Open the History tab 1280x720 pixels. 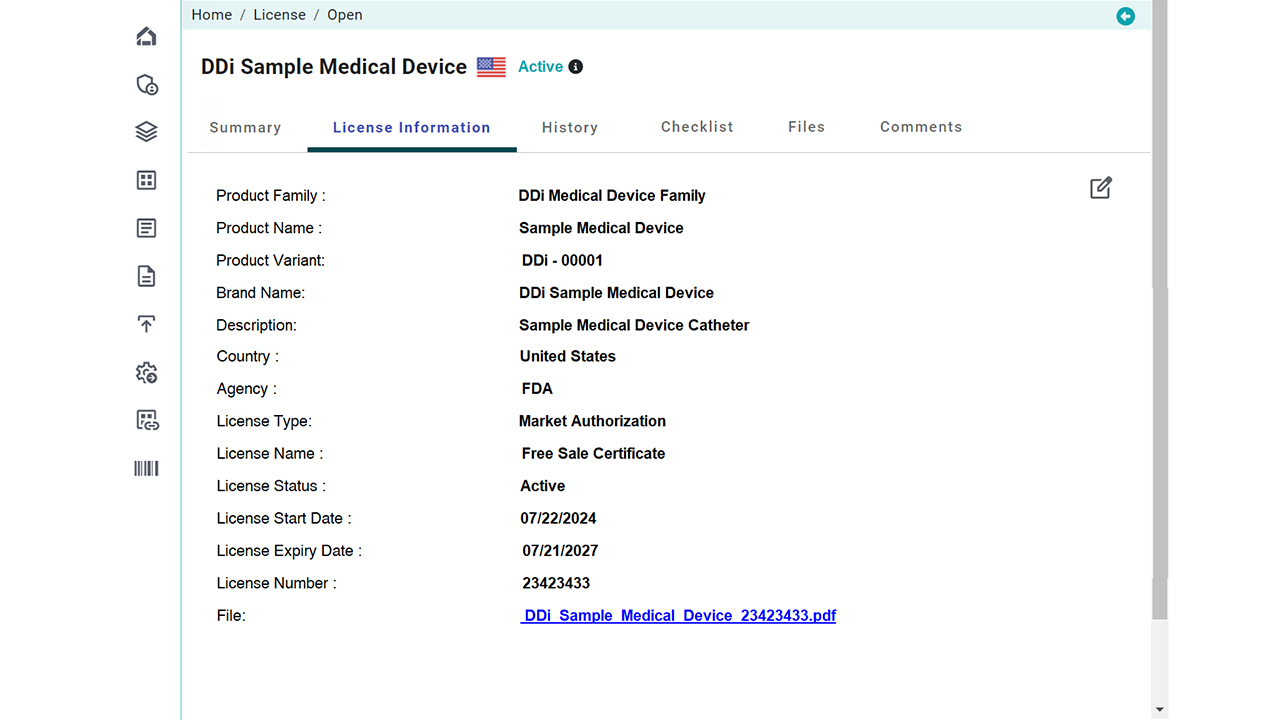point(569,127)
